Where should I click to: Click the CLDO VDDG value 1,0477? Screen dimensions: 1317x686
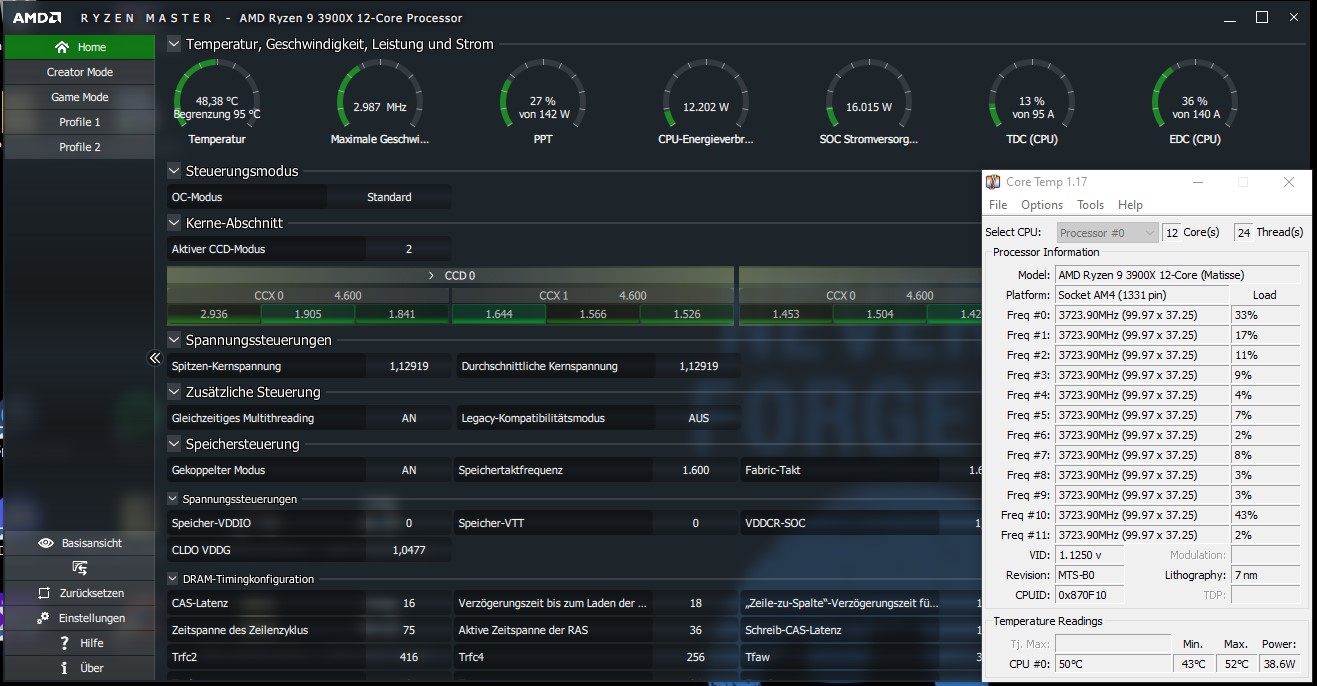coord(409,550)
